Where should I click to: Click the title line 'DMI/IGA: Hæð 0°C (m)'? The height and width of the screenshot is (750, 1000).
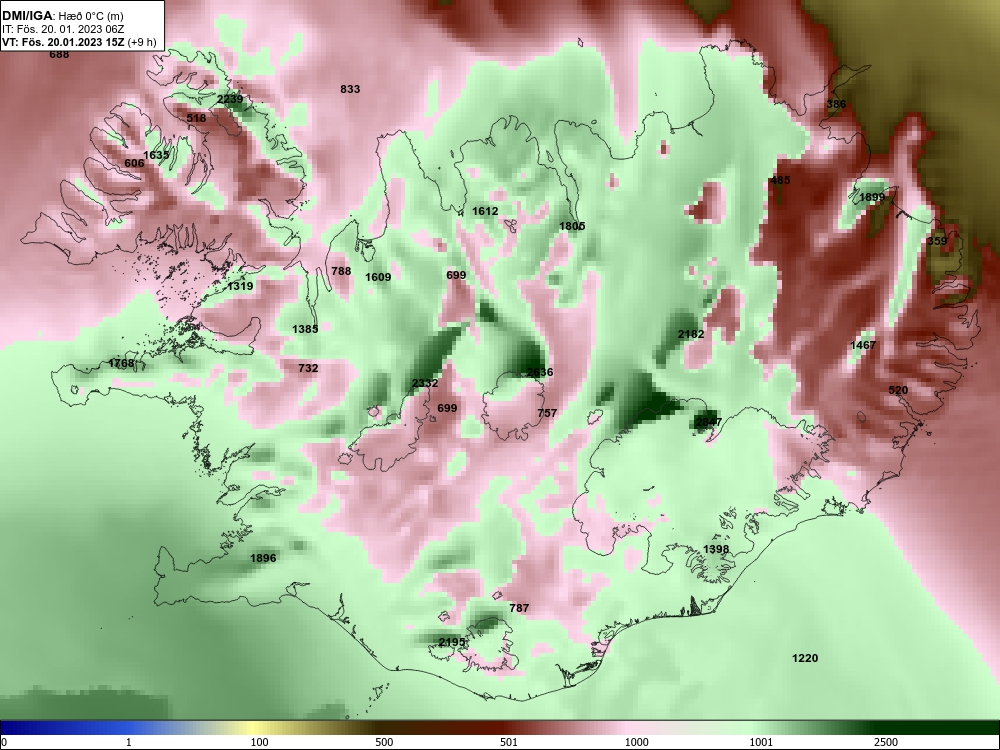coord(62,16)
